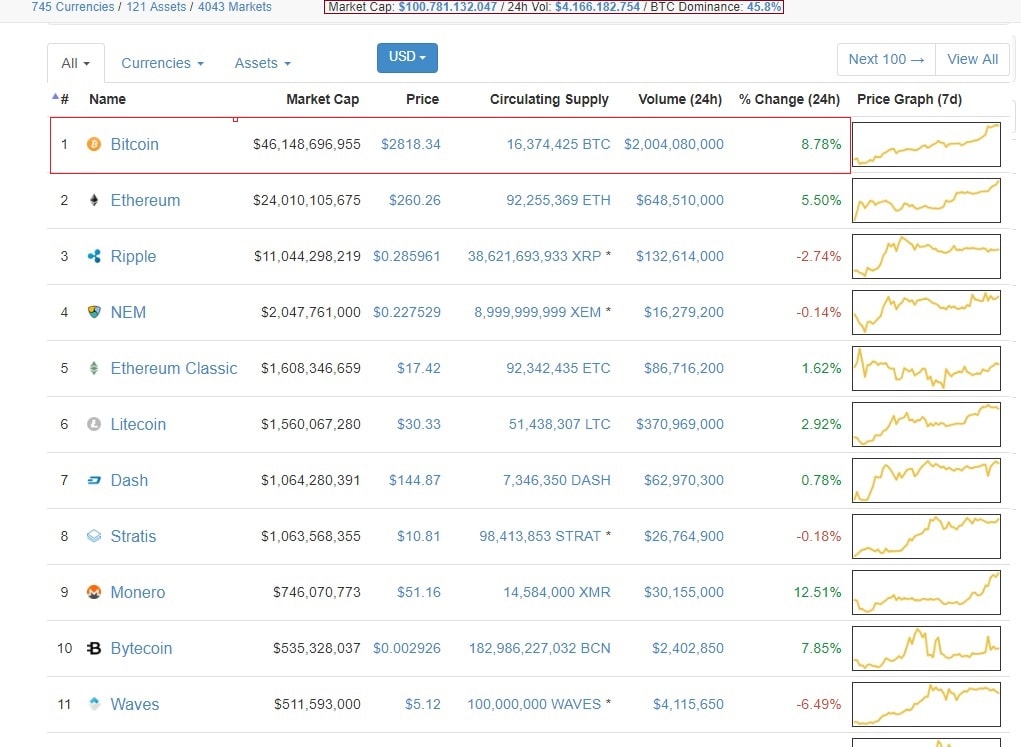Click the View All button

tap(972, 59)
